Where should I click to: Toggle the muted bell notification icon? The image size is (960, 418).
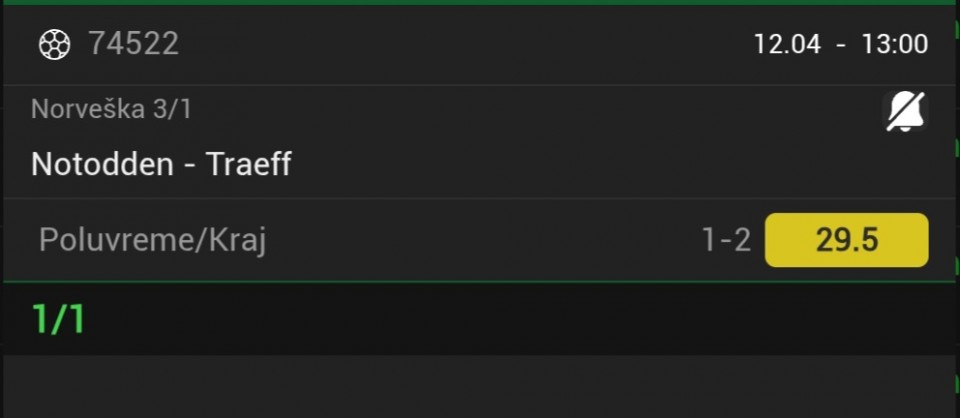905,111
